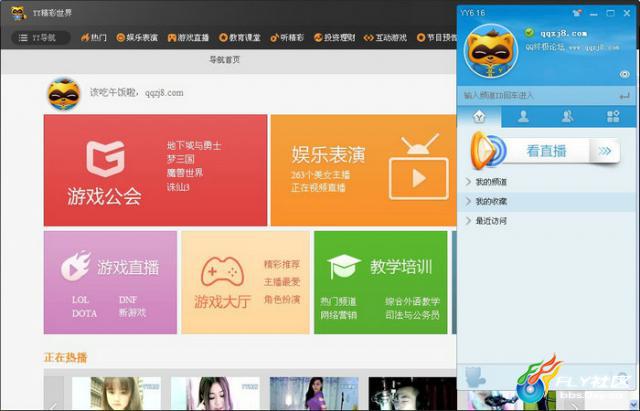Click the 看直播 button
This screenshot has width=640, height=411.
pyautogui.click(x=547, y=151)
